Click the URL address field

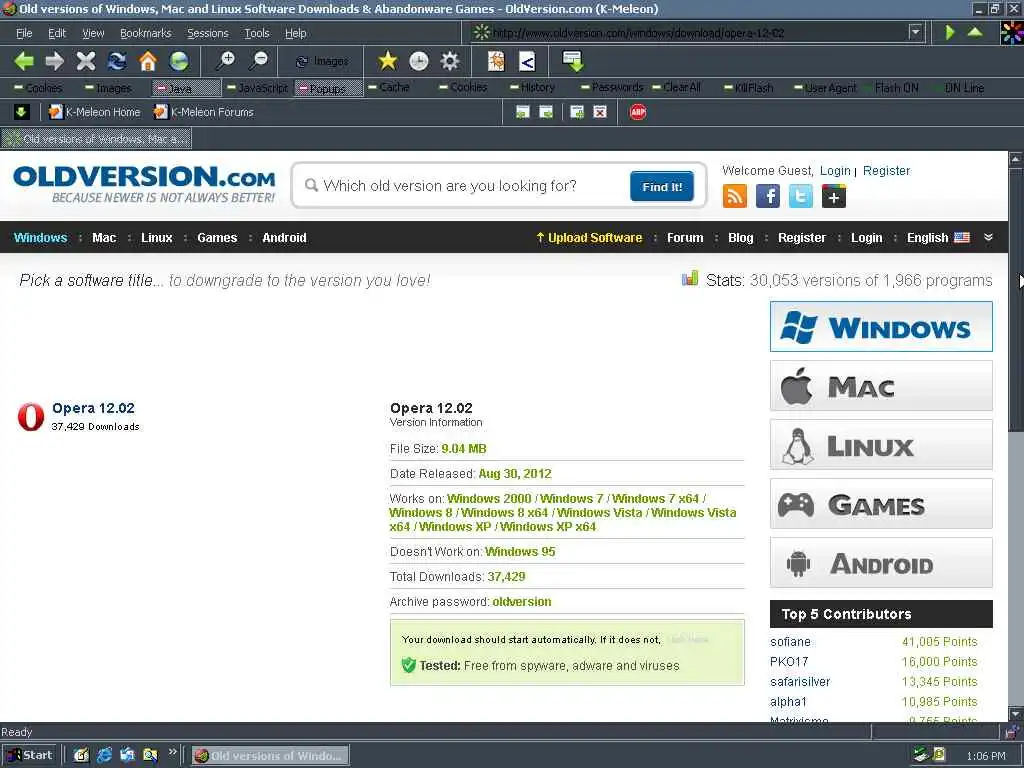pyautogui.click(x=692, y=32)
